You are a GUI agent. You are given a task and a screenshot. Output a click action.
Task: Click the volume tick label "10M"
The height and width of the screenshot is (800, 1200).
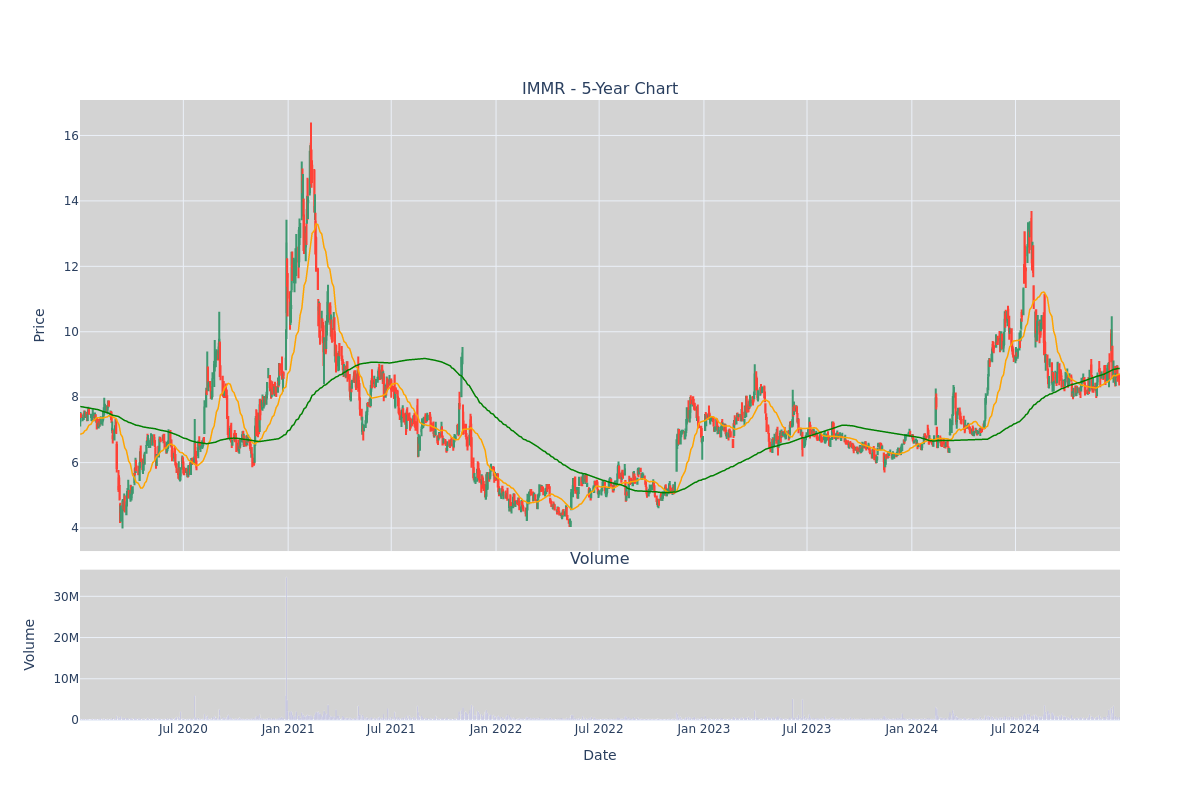(x=66, y=679)
